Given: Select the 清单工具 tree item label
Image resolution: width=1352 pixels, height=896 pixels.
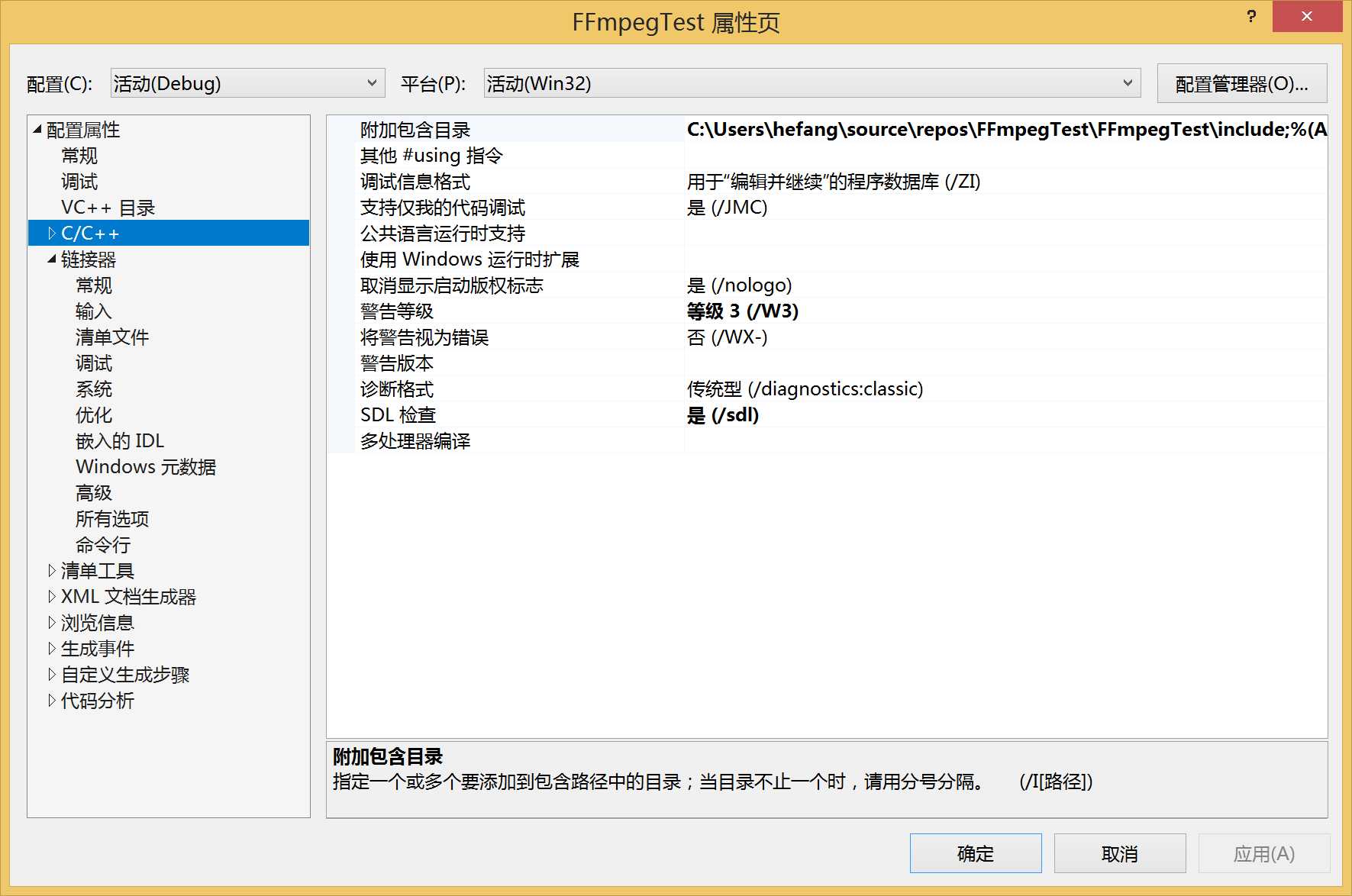Looking at the screenshot, I should 98,571.
